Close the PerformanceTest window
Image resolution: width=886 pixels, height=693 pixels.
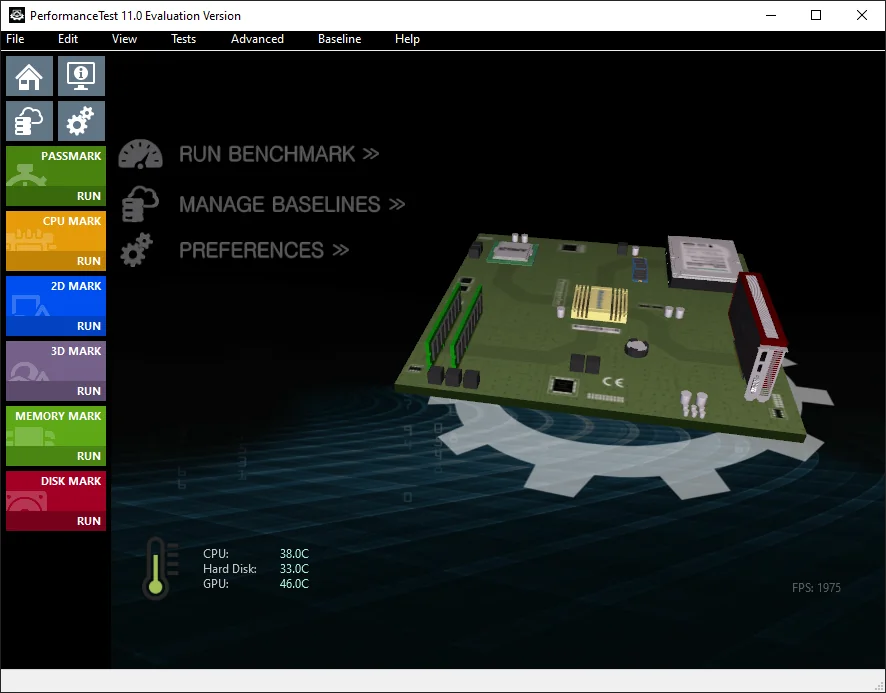862,15
